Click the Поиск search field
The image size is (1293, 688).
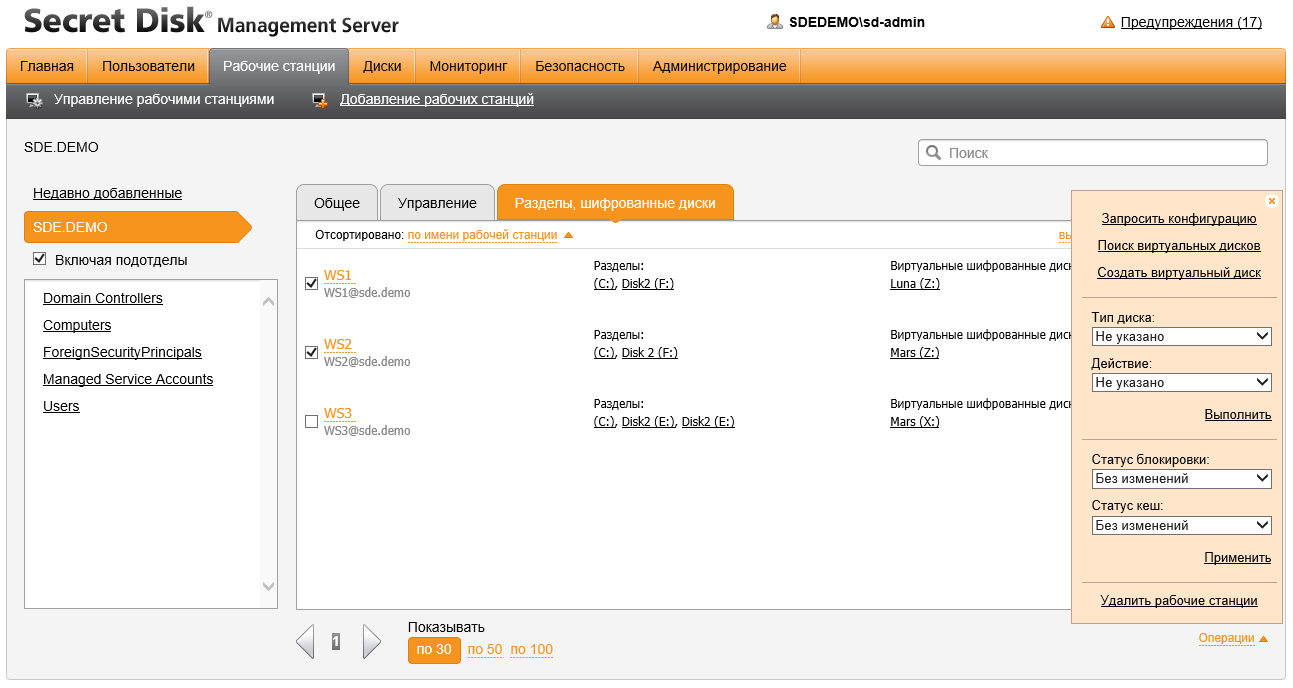1093,153
